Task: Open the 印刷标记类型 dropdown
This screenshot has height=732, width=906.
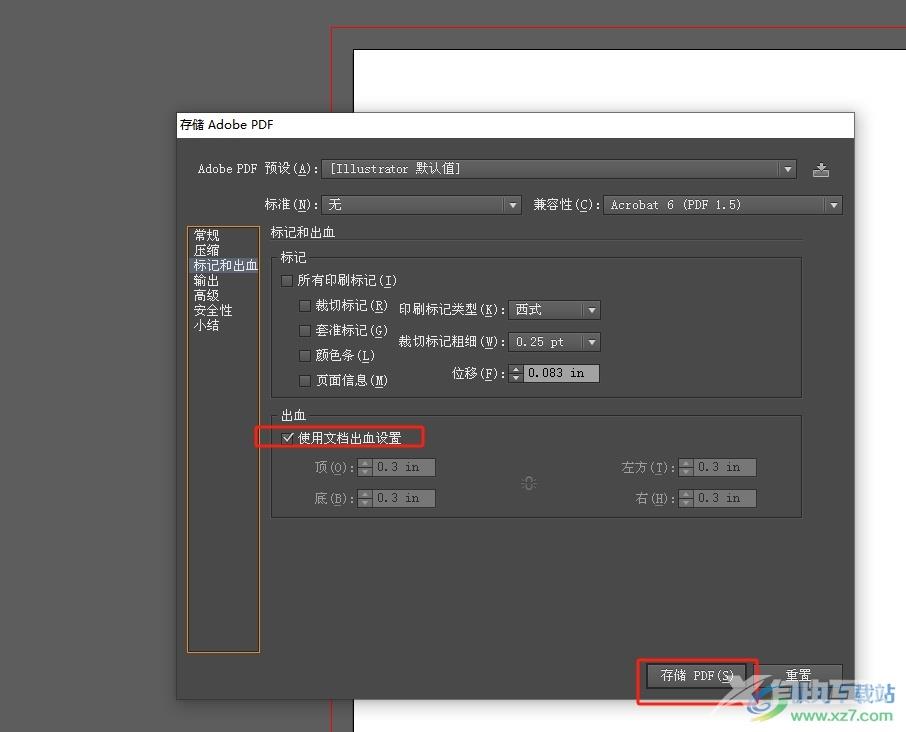Action: pyautogui.click(x=554, y=310)
